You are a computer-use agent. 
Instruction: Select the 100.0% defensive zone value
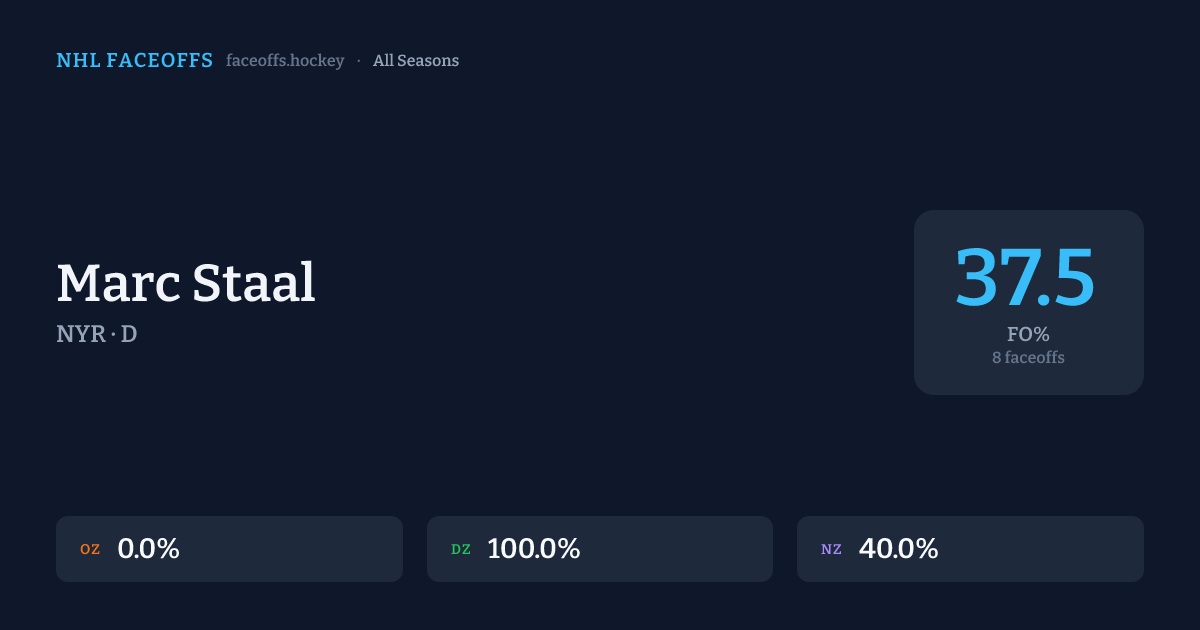tap(534, 549)
